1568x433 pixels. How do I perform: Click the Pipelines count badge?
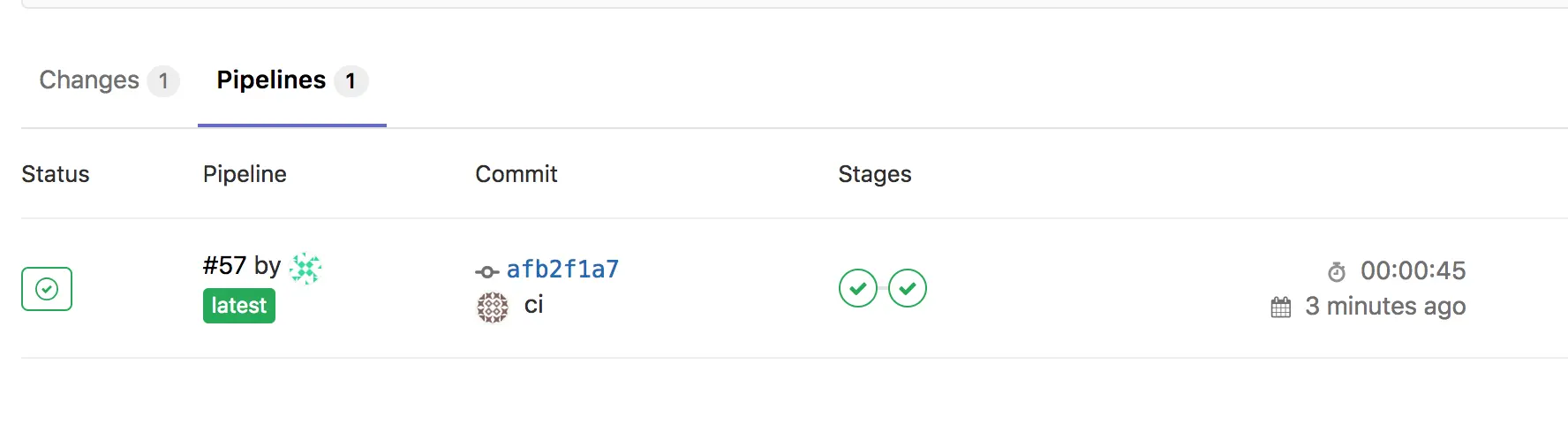(x=351, y=81)
